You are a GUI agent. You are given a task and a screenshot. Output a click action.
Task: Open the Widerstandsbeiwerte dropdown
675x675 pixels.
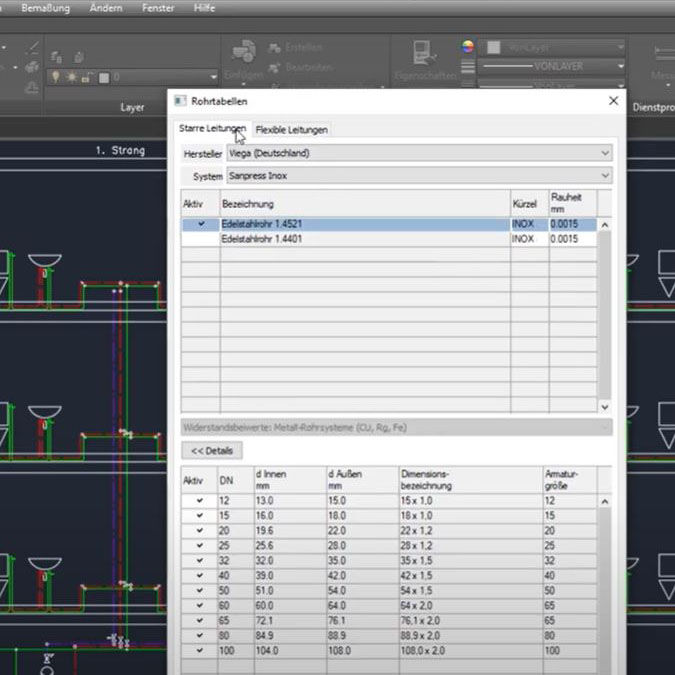click(x=396, y=427)
